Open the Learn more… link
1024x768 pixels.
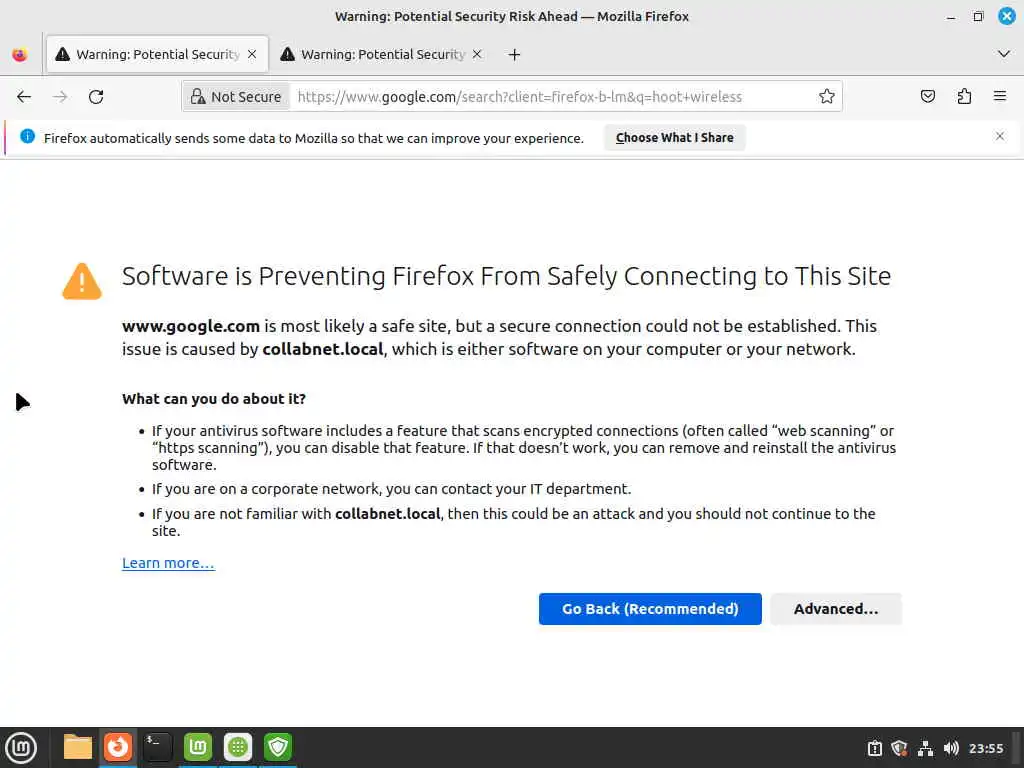pyautogui.click(x=168, y=563)
